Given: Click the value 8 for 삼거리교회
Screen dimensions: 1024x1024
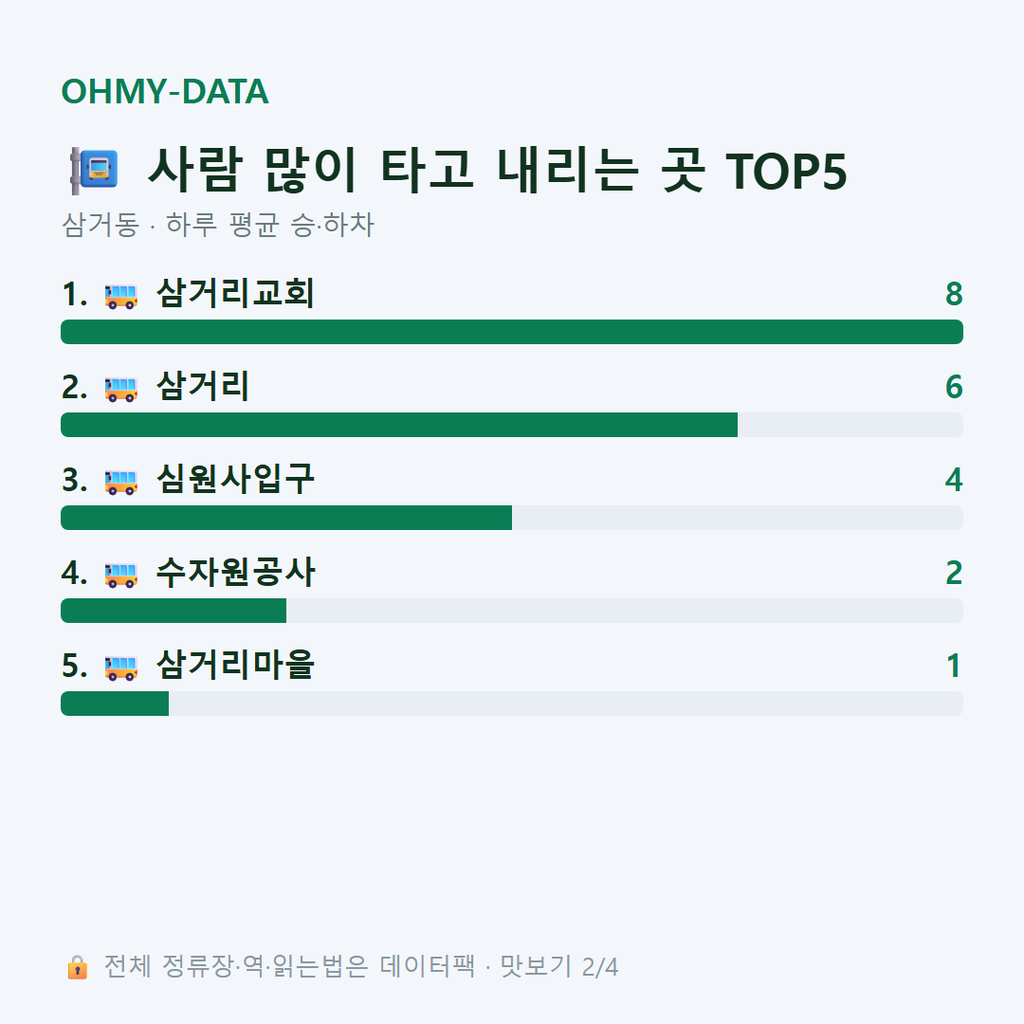Looking at the screenshot, I should [954, 294].
